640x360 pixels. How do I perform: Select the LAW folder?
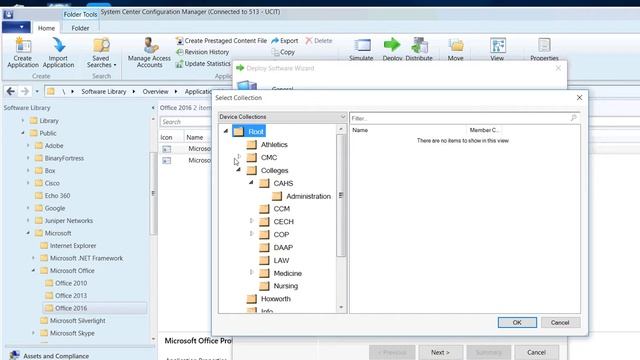point(274,260)
